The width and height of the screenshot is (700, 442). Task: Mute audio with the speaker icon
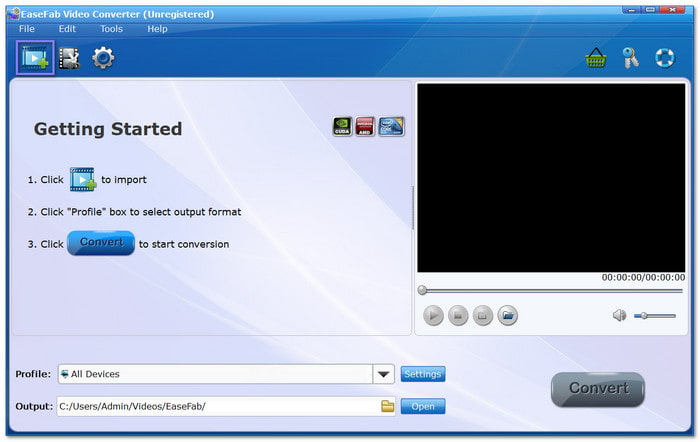620,316
